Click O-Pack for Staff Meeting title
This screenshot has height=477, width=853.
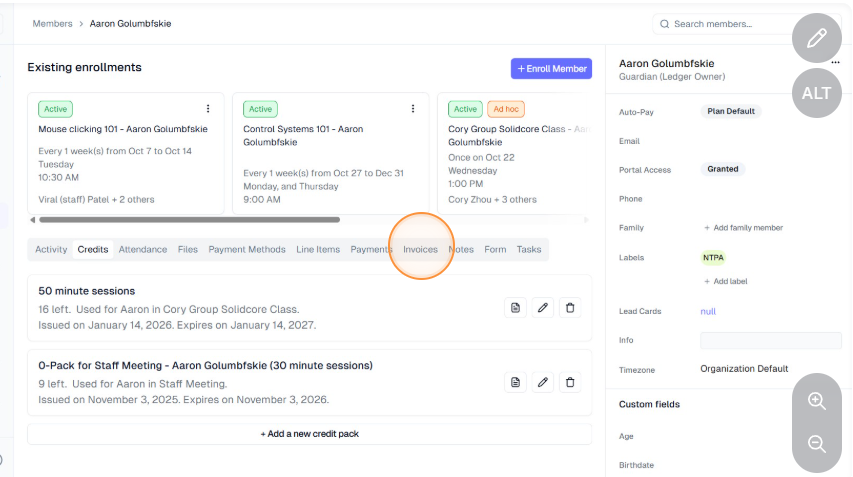click(205, 366)
